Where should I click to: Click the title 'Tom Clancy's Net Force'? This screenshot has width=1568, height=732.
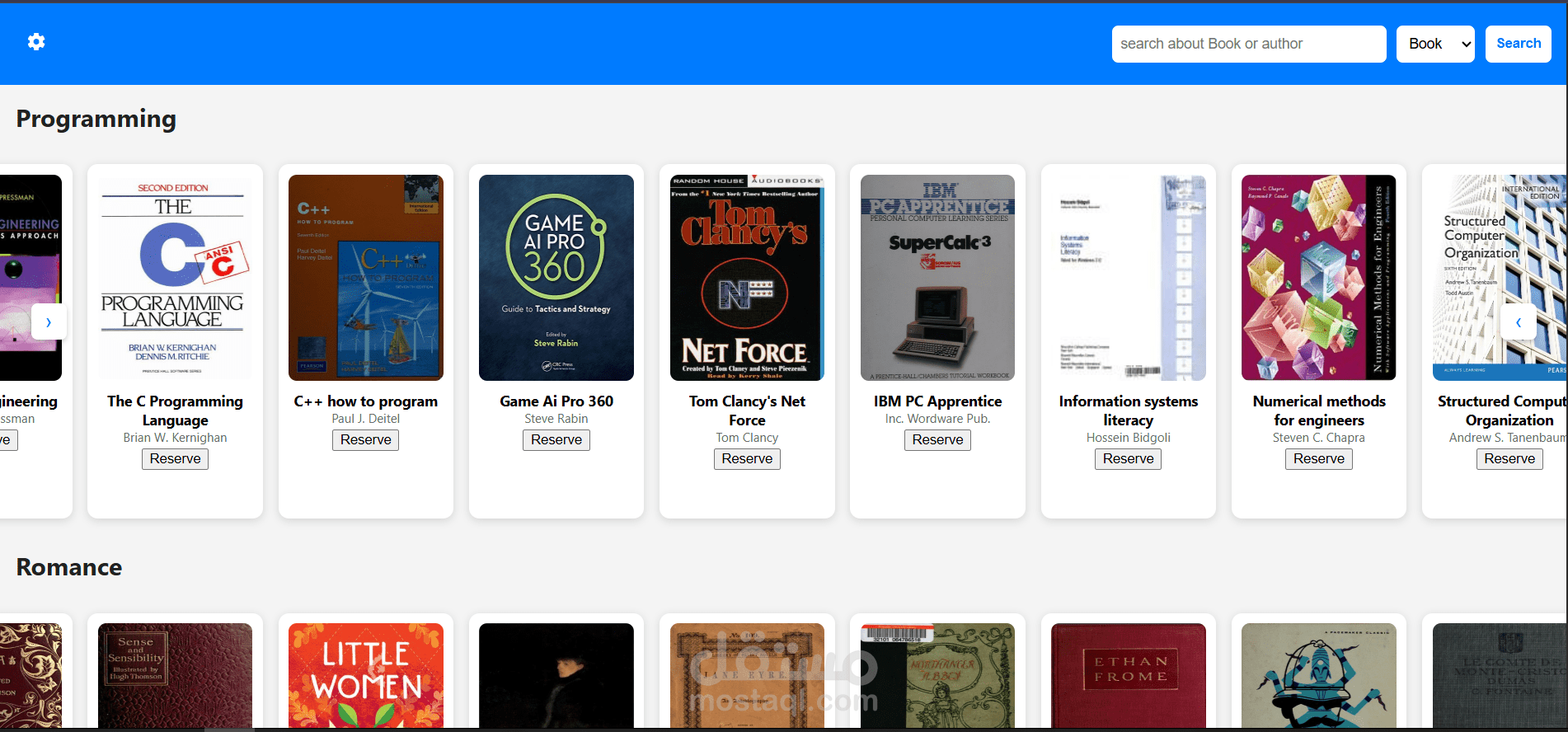pos(747,411)
